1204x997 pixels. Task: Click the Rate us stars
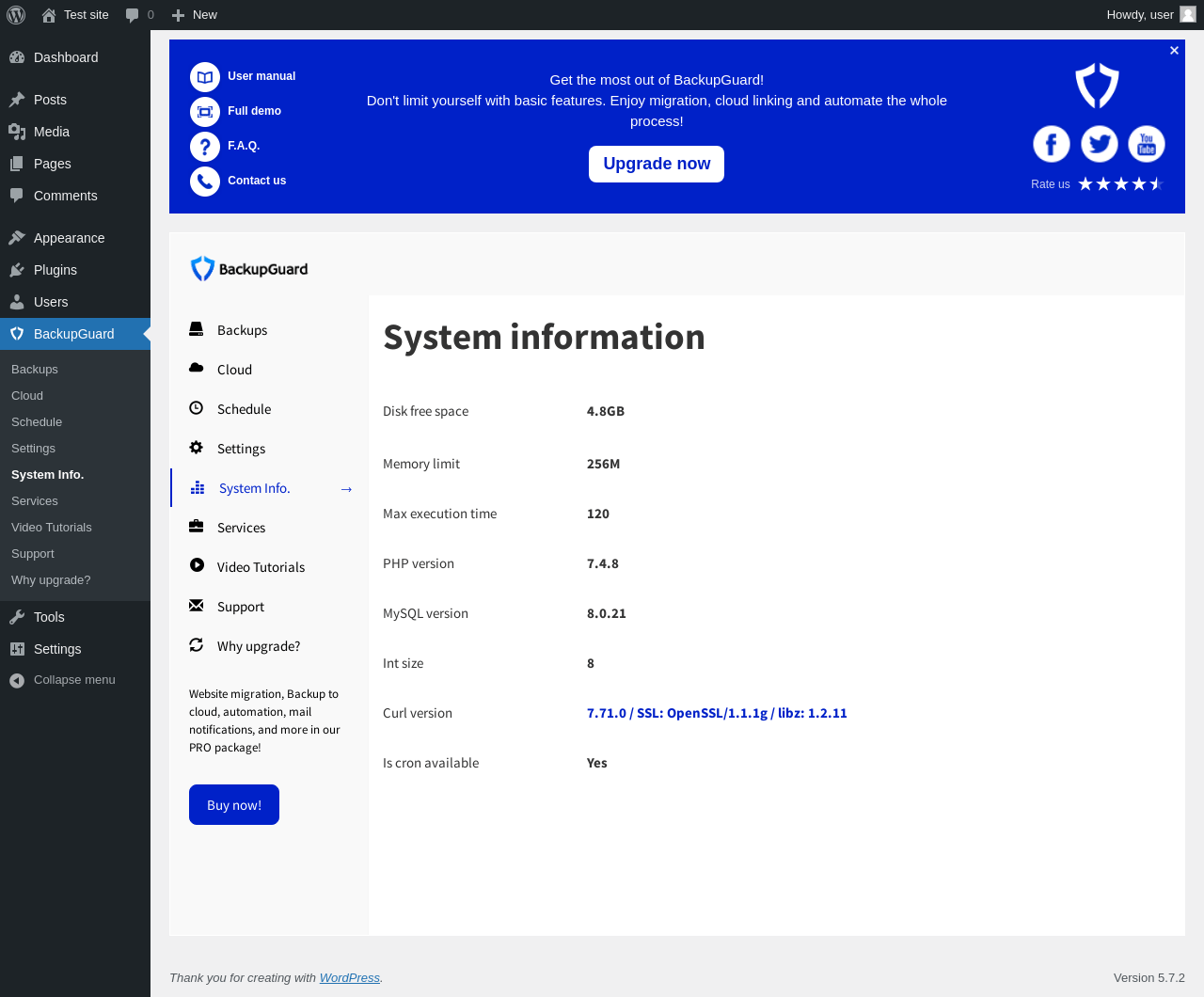coord(1121,184)
